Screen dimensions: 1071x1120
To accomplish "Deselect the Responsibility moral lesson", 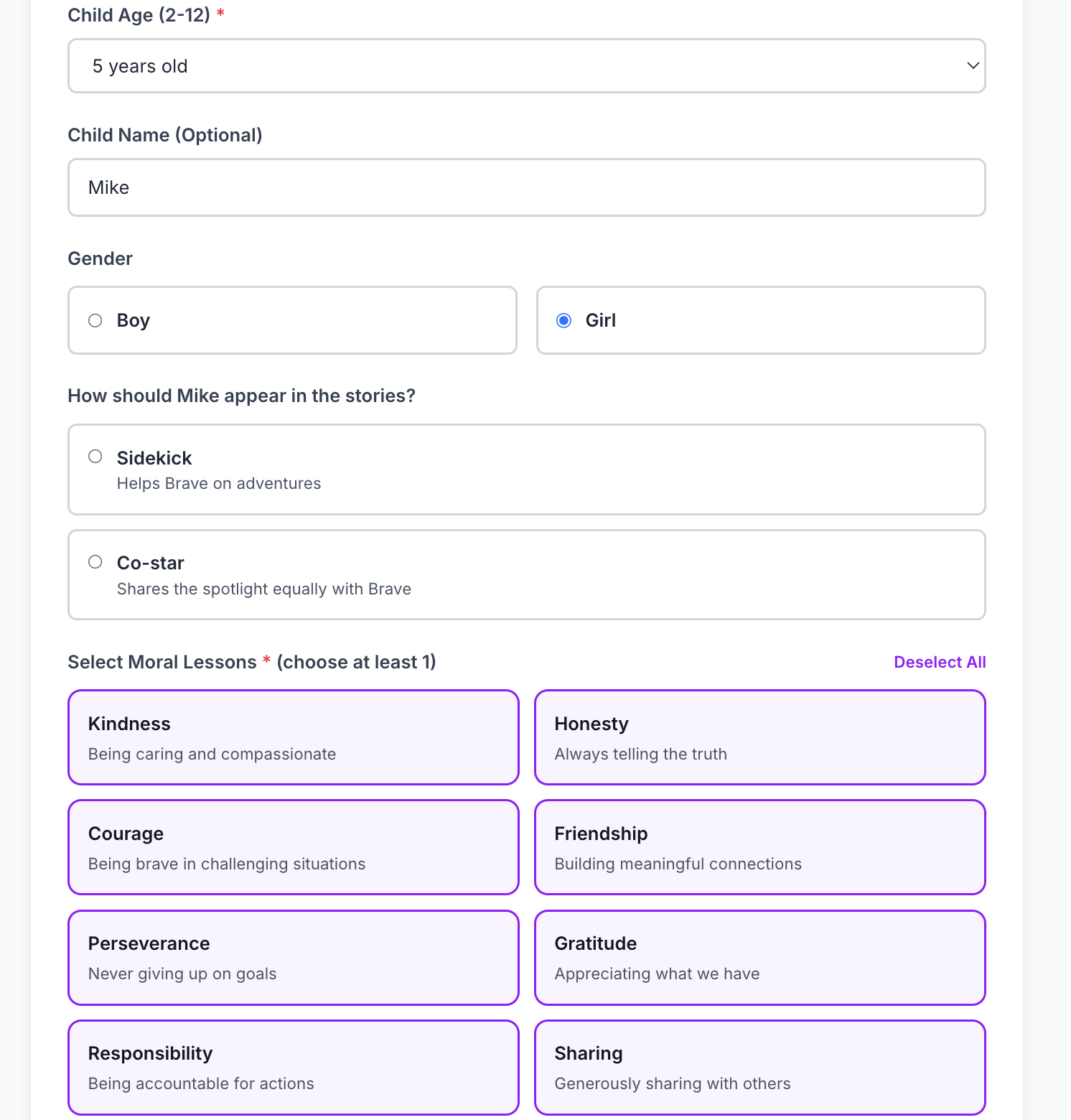I will pyautogui.click(x=292, y=1067).
